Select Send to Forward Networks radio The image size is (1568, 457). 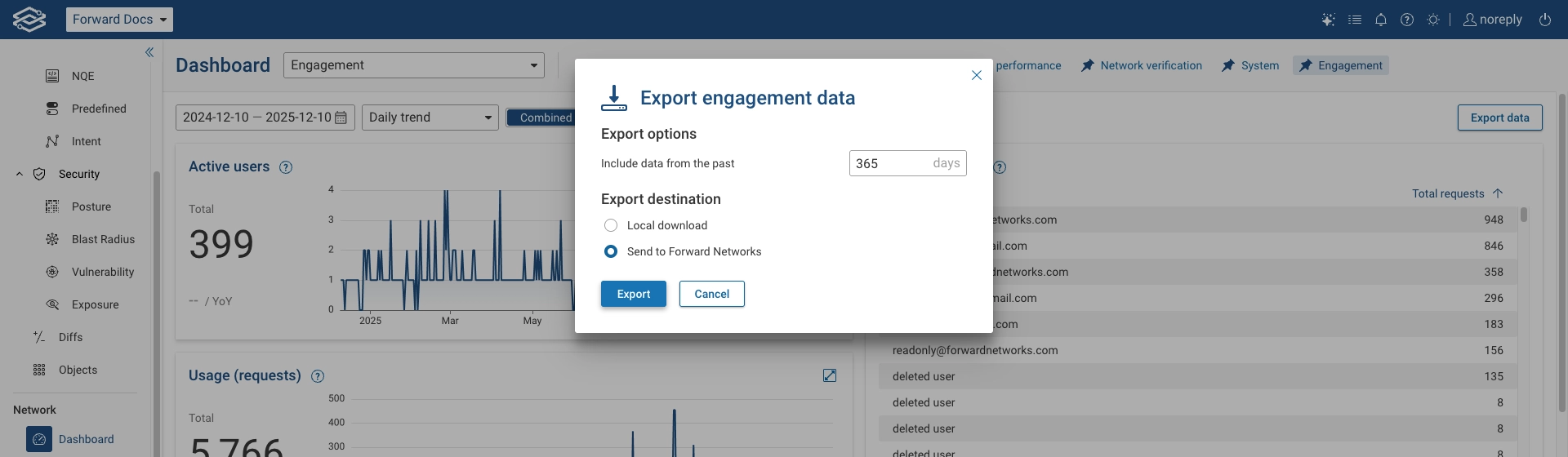[x=611, y=251]
